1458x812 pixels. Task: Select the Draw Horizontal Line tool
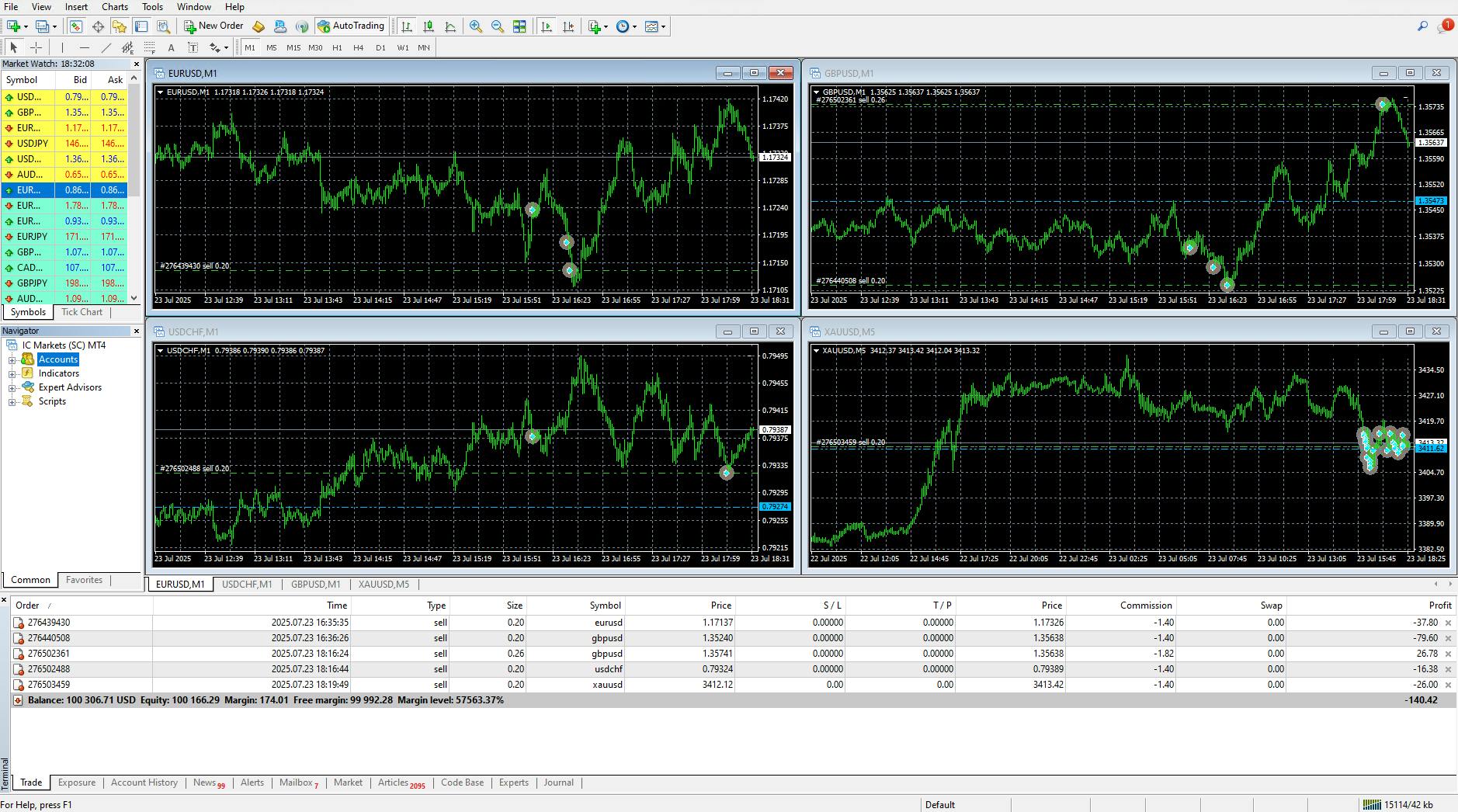point(85,47)
